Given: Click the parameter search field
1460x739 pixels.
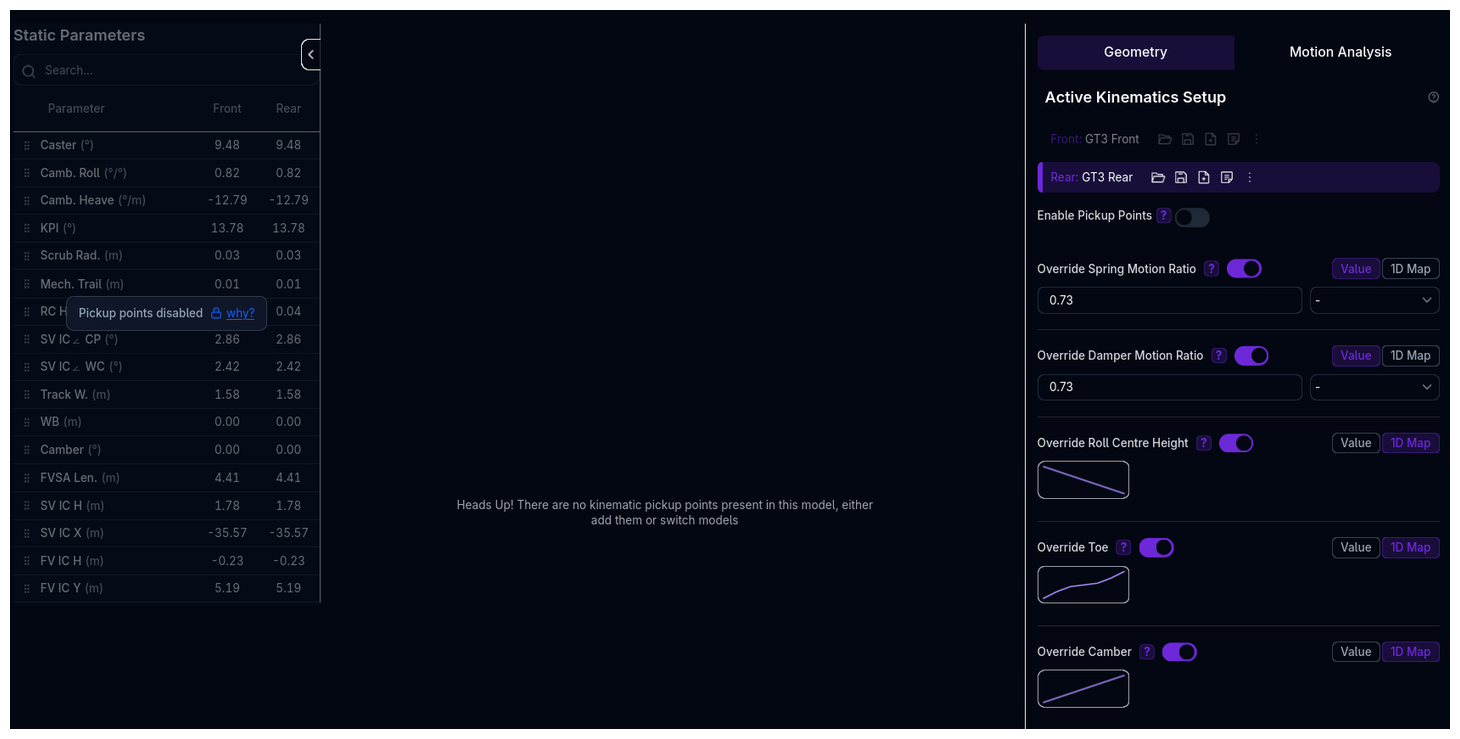Looking at the screenshot, I should point(165,71).
